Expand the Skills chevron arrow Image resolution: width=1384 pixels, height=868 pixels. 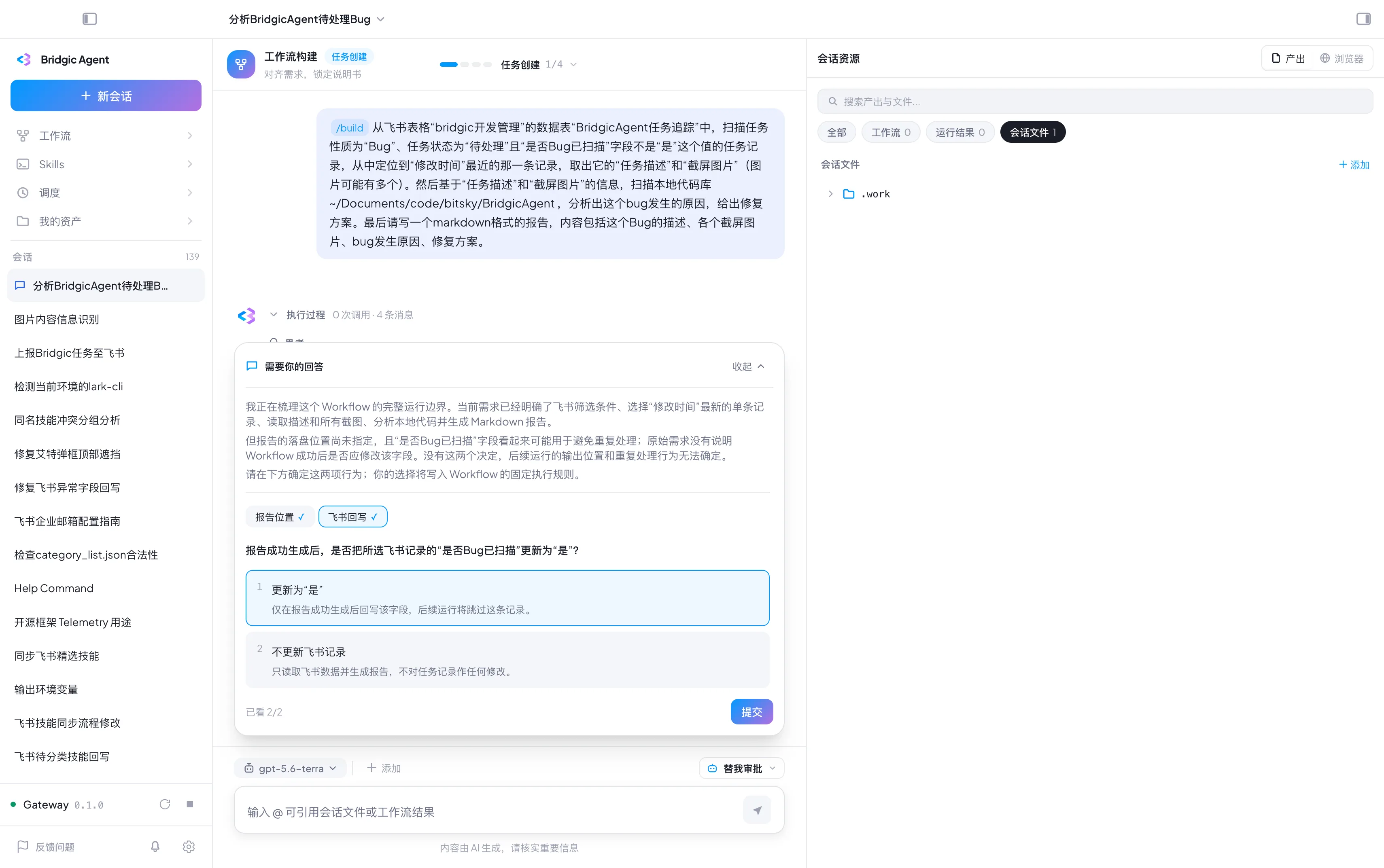[x=189, y=164]
